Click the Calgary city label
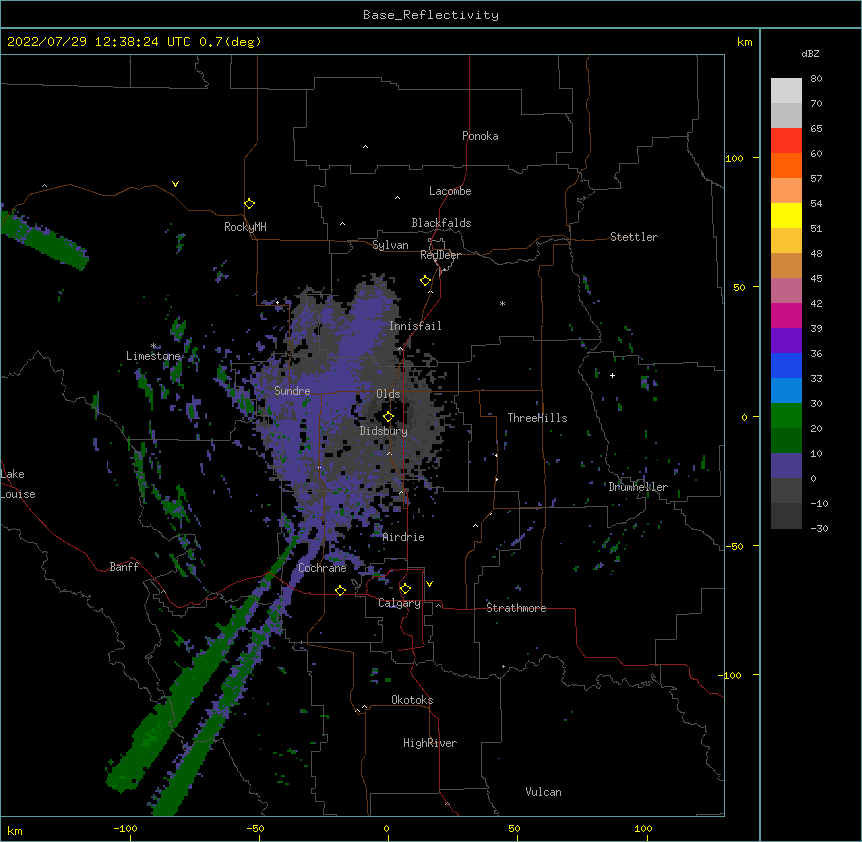 click(x=399, y=603)
